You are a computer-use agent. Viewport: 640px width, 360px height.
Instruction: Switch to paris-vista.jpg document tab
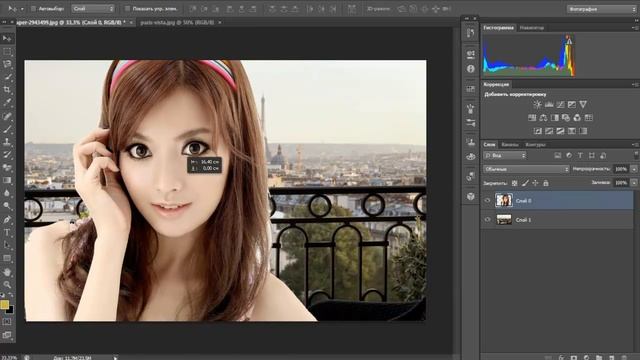(x=180, y=22)
